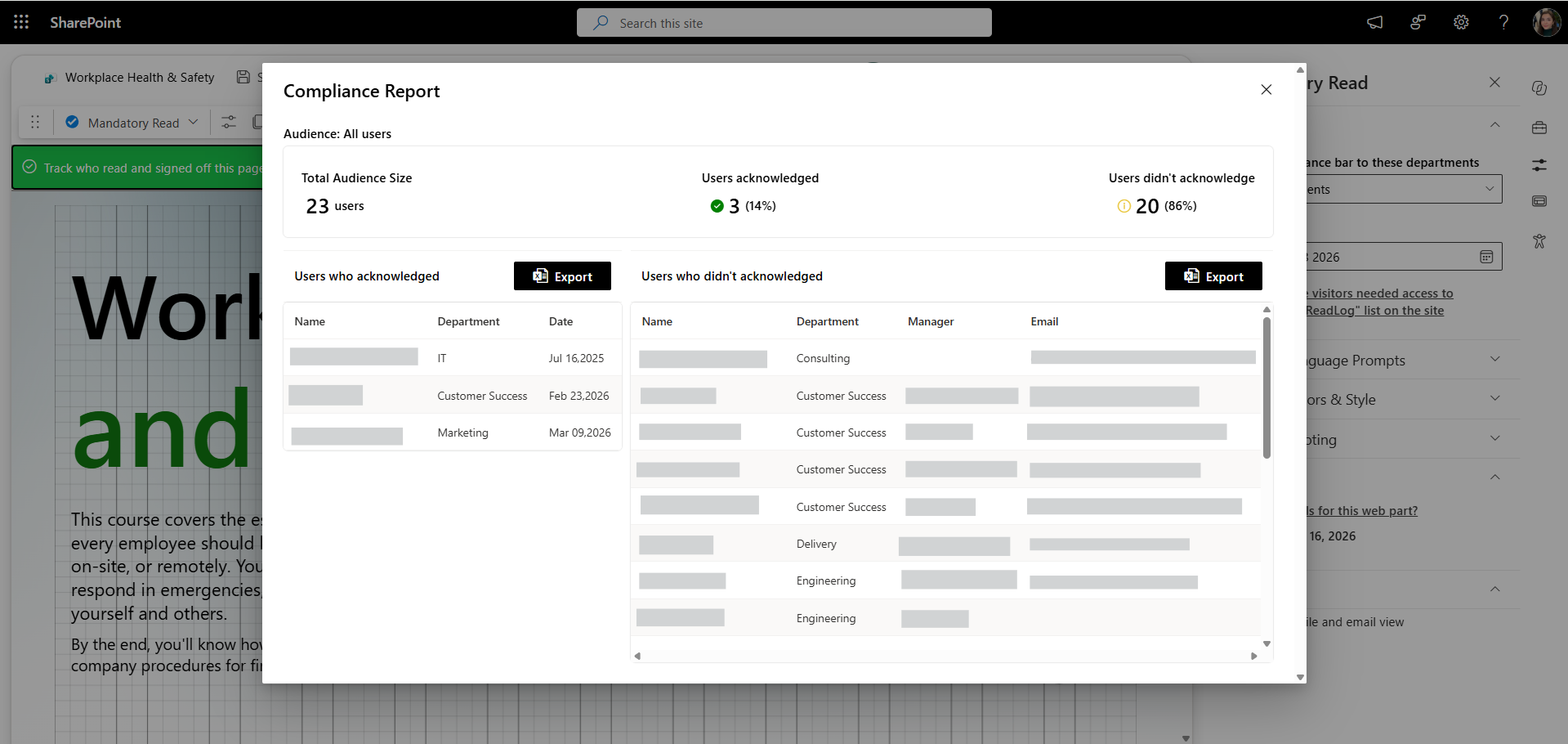Screen dimensions: 1568x744
Task: Export the users who didn't acknowledge list
Action: point(1213,276)
